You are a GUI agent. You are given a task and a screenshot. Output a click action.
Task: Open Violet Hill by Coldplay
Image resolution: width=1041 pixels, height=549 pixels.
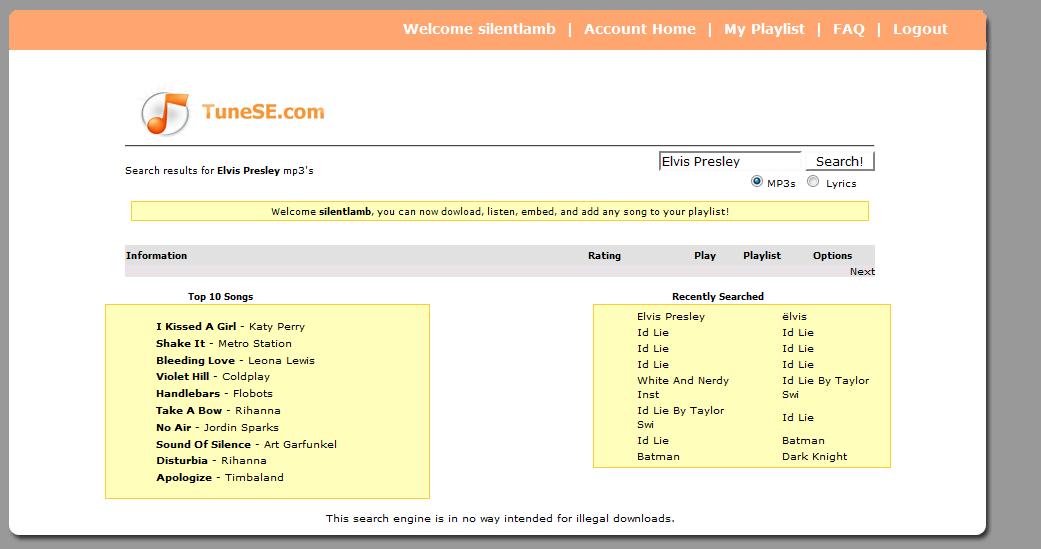tap(213, 376)
